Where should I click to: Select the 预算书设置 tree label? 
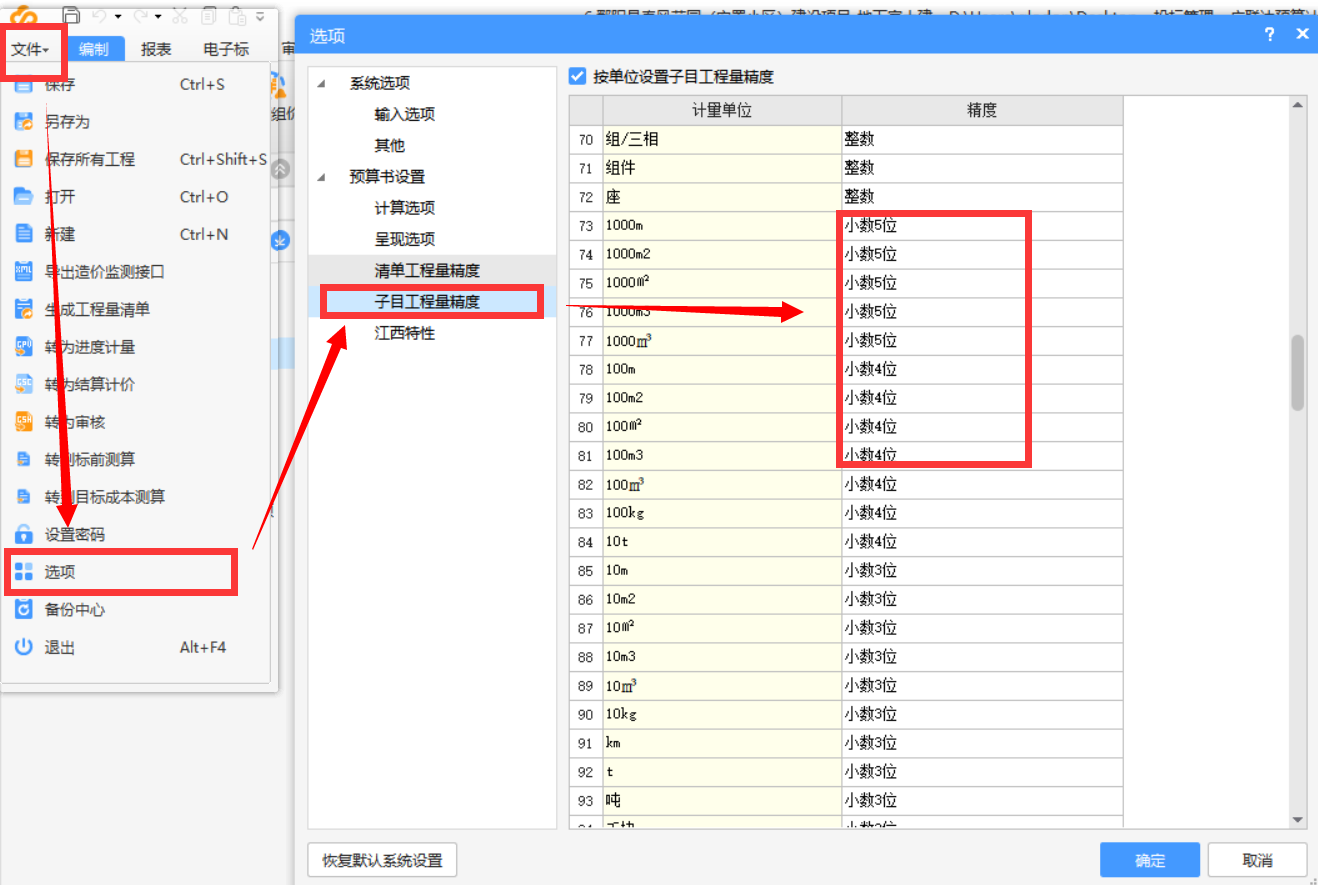(387, 177)
